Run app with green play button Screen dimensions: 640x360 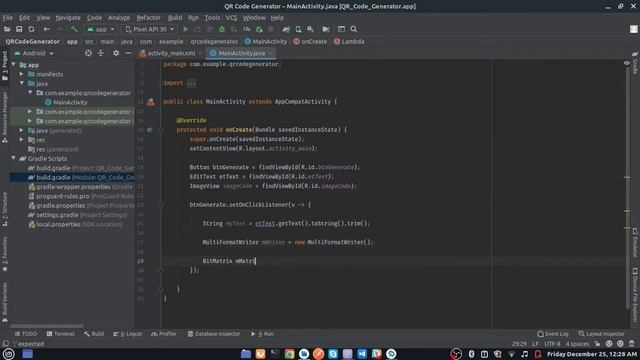[x=185, y=29]
